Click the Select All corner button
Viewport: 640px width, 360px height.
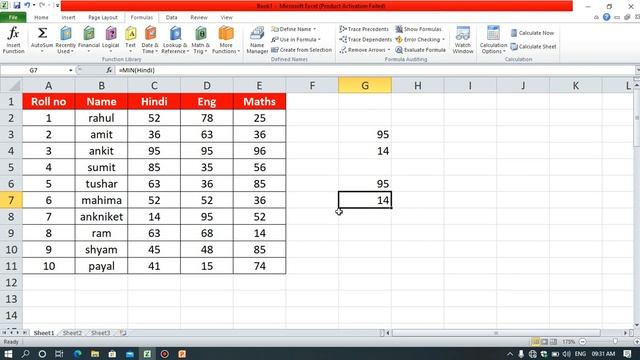point(11,86)
